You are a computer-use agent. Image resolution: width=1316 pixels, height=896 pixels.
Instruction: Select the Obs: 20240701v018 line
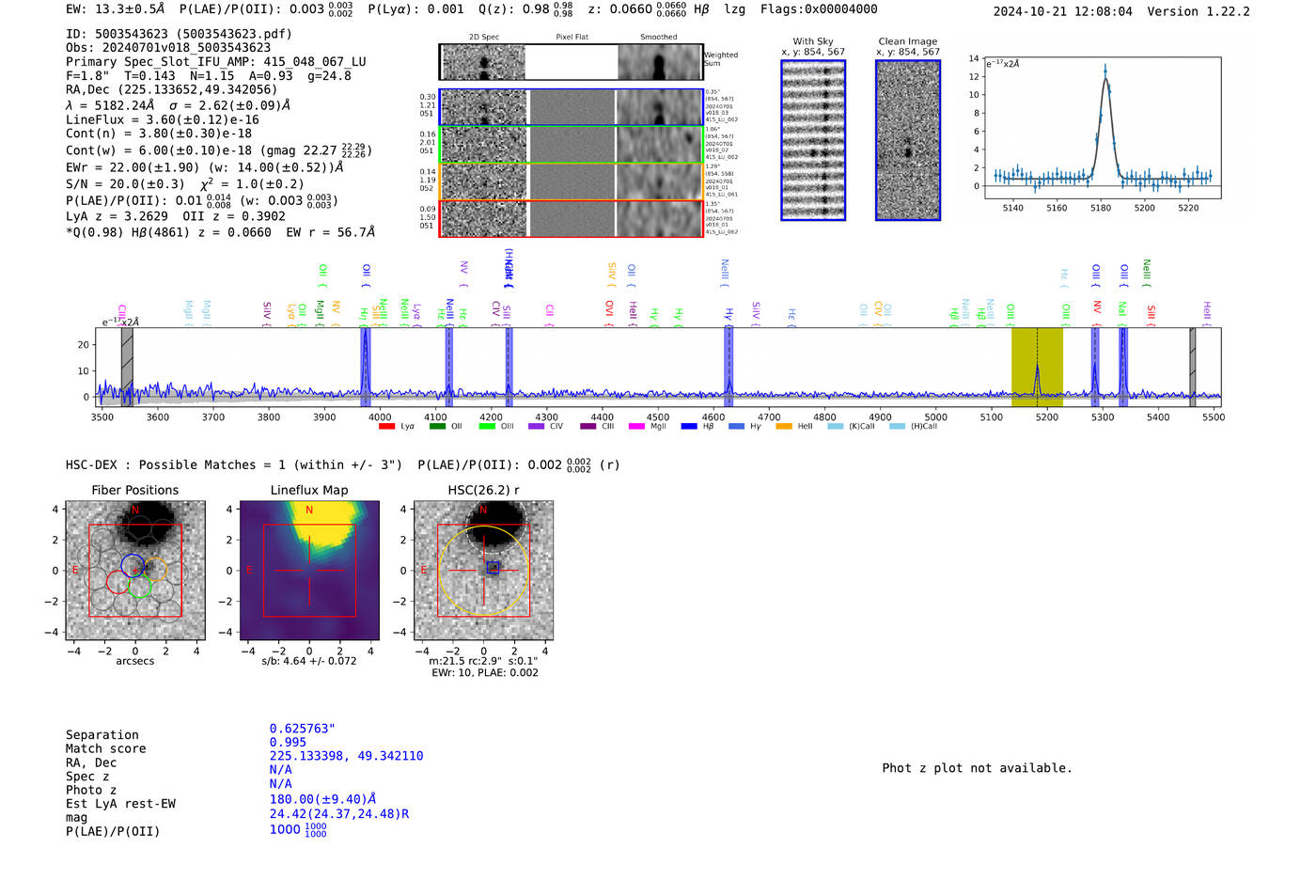[x=168, y=48]
